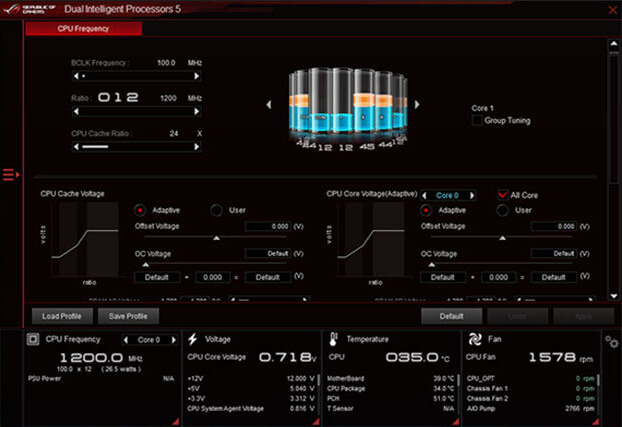
Task: Click Save Profile button
Action: [x=128, y=315]
